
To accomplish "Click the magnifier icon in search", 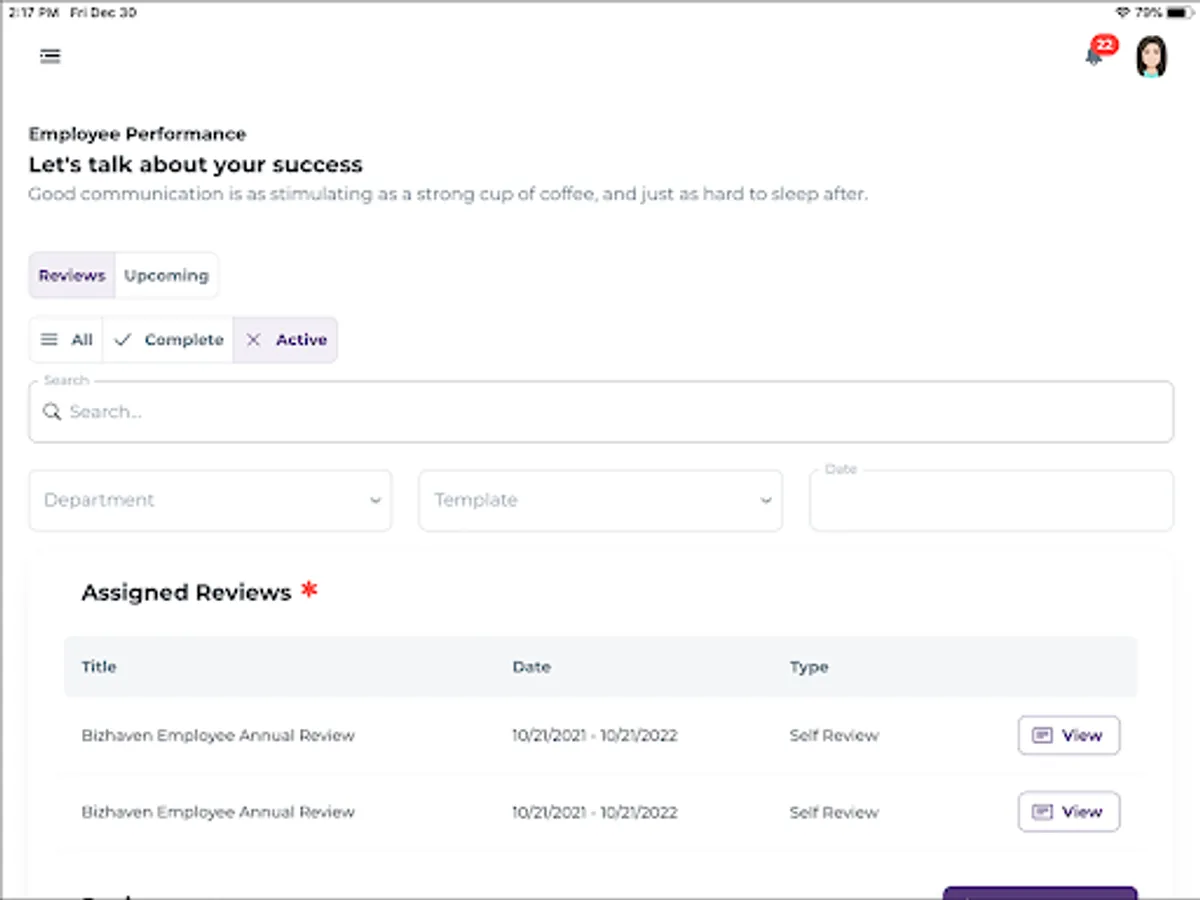I will [52, 411].
